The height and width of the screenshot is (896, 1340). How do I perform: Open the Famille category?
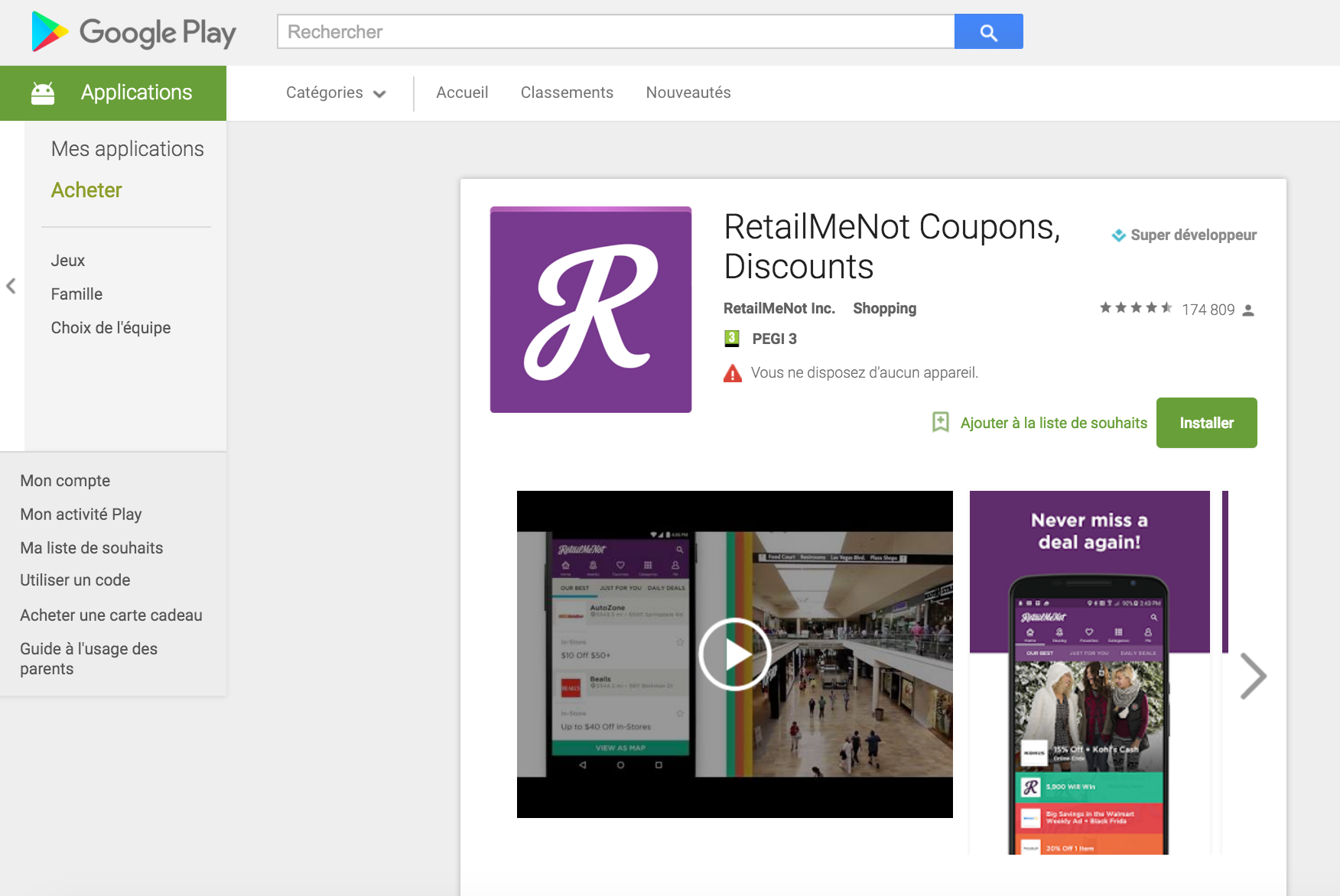point(76,294)
